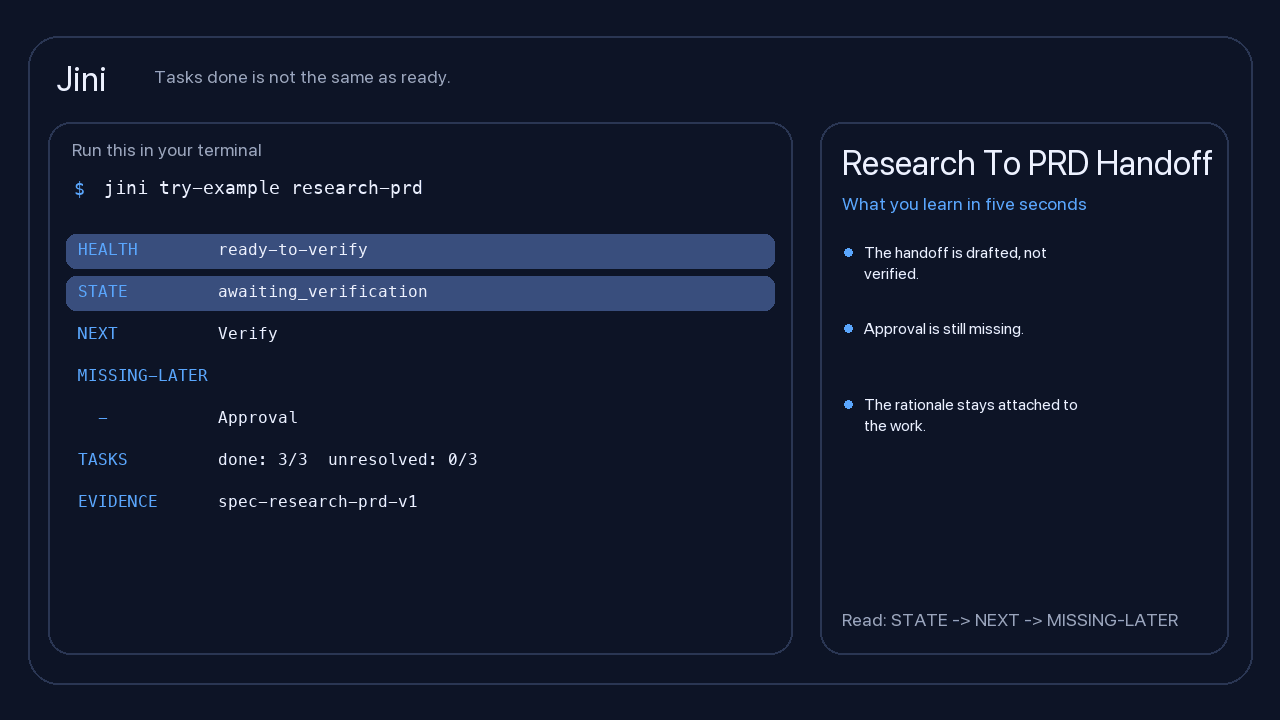Click the command 'jini try-example research-prd'

[263, 188]
